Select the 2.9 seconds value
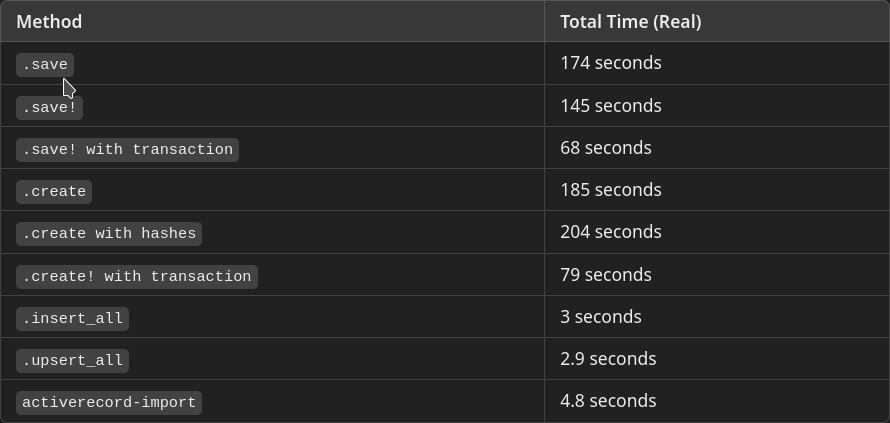 608,359
